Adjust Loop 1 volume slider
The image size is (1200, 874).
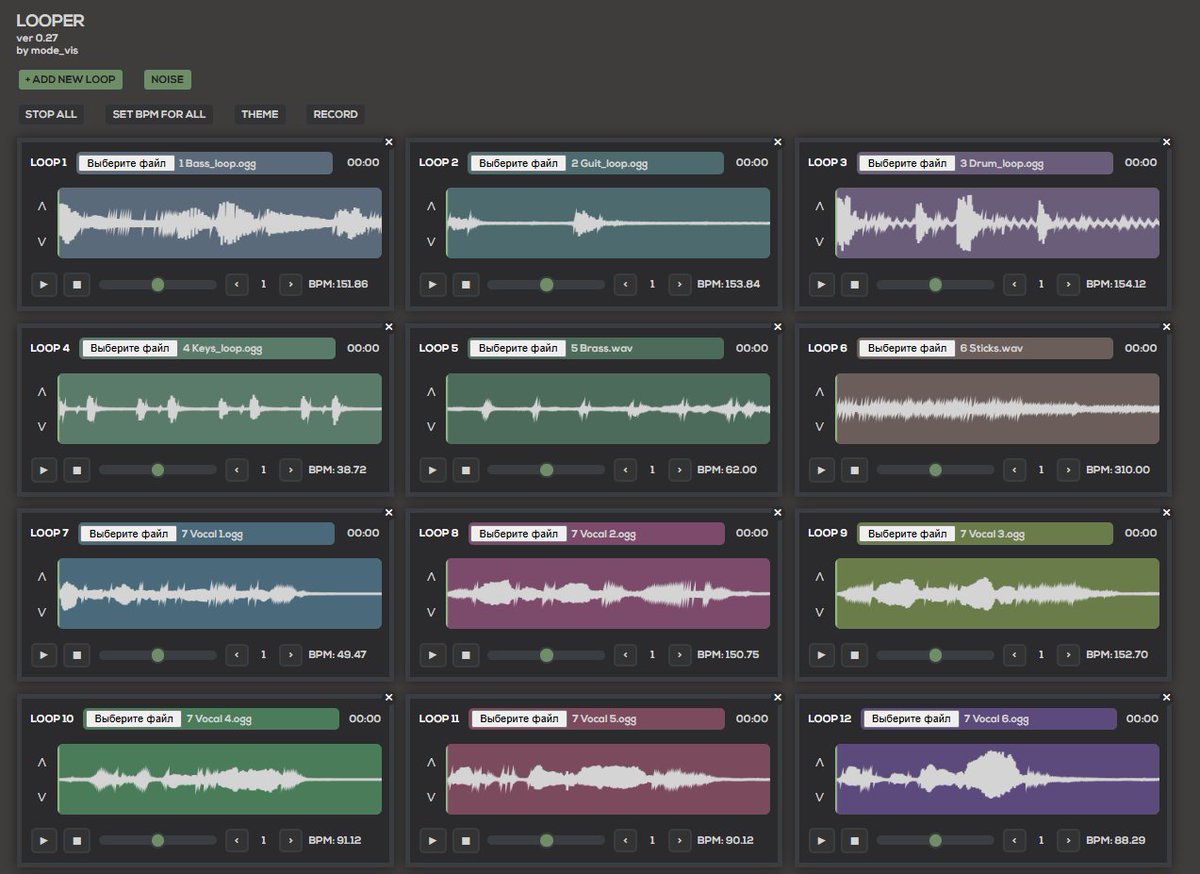point(157,285)
